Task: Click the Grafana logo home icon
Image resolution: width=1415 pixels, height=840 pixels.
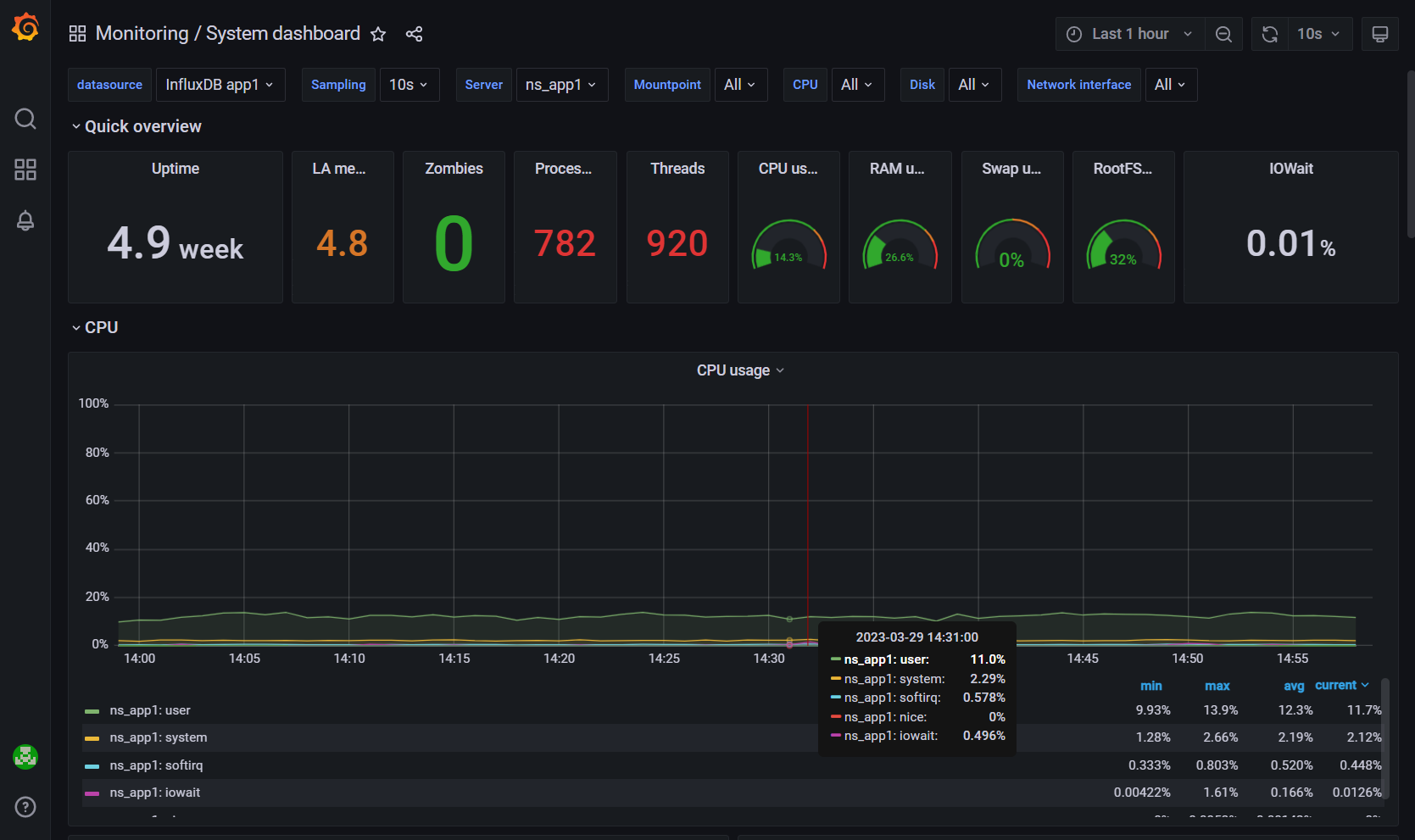Action: 25,27
